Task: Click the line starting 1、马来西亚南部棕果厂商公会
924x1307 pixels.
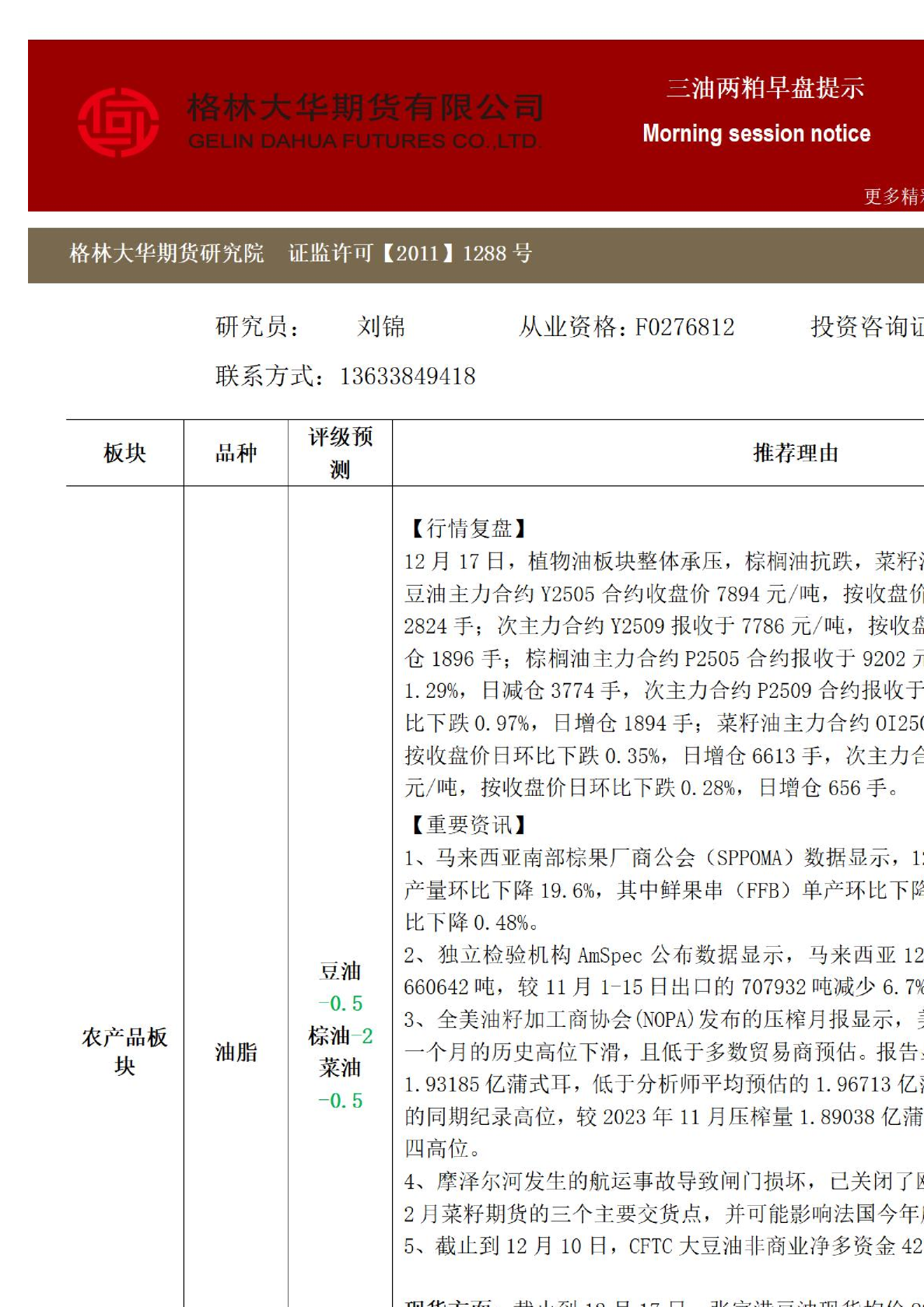Action: 663,858
